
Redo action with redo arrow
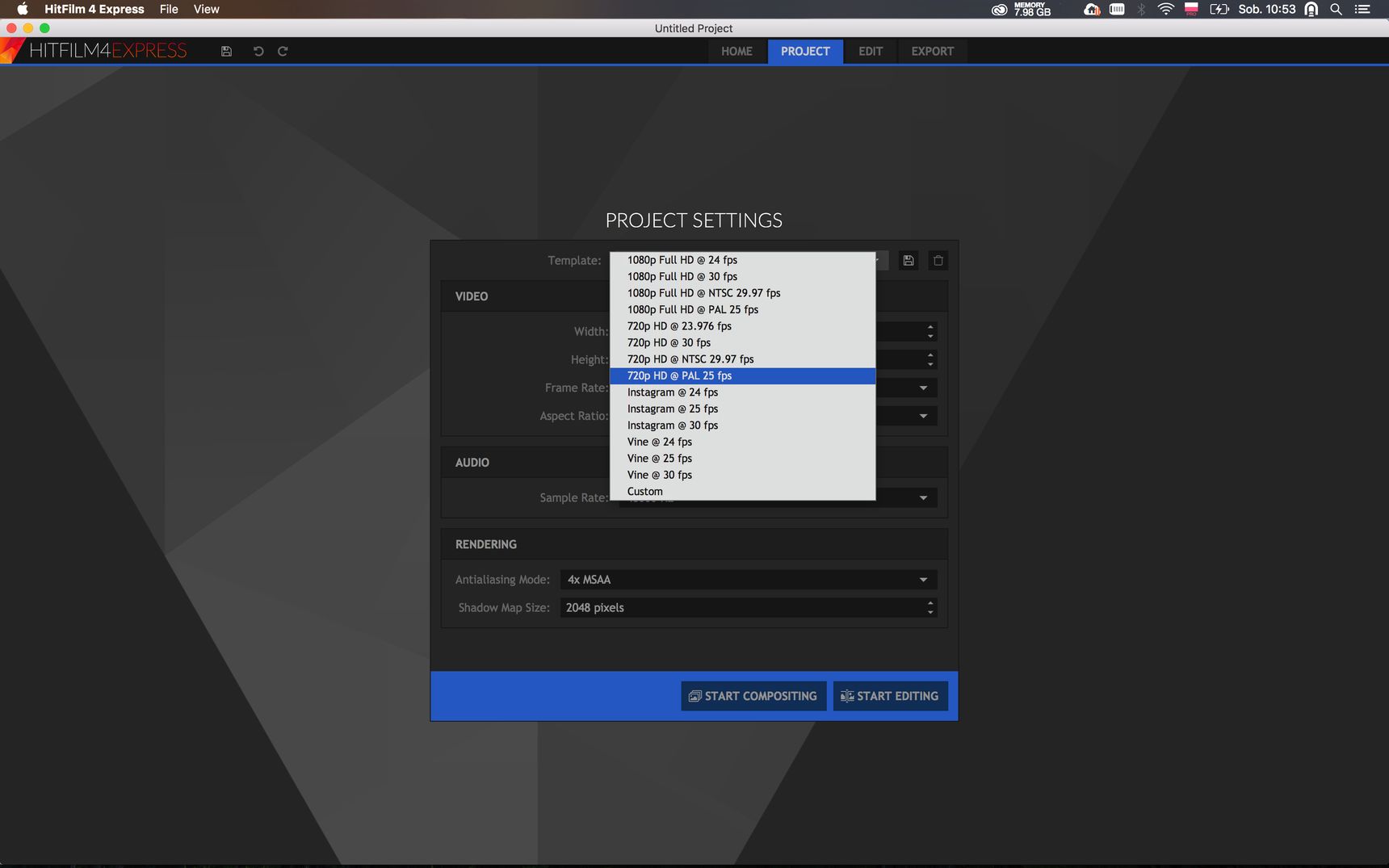click(283, 51)
